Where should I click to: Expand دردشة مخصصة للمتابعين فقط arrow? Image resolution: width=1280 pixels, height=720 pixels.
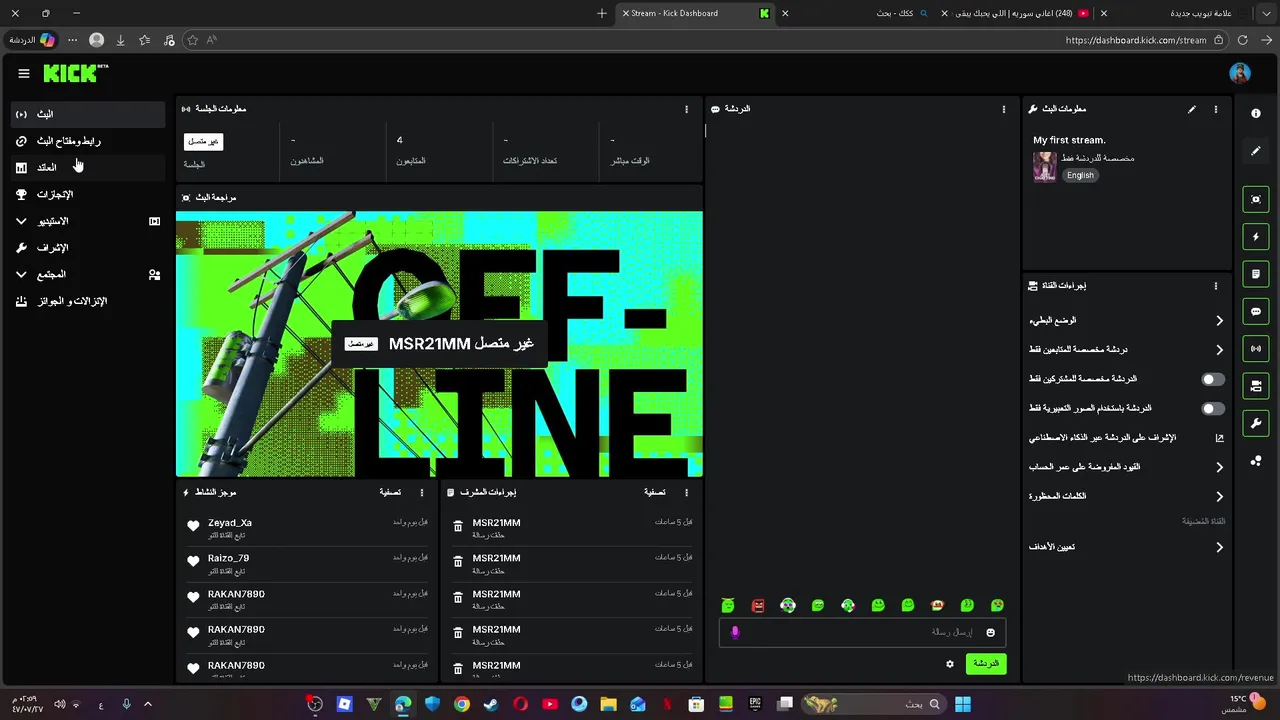point(1219,350)
